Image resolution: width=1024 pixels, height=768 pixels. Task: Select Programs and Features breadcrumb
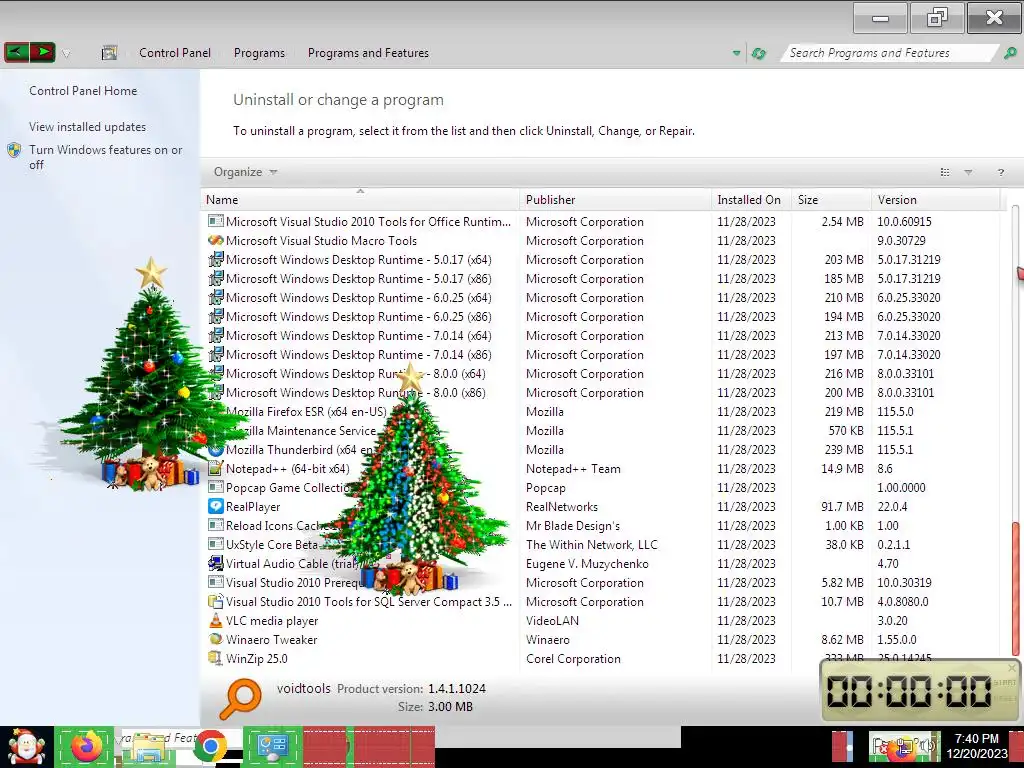368,53
